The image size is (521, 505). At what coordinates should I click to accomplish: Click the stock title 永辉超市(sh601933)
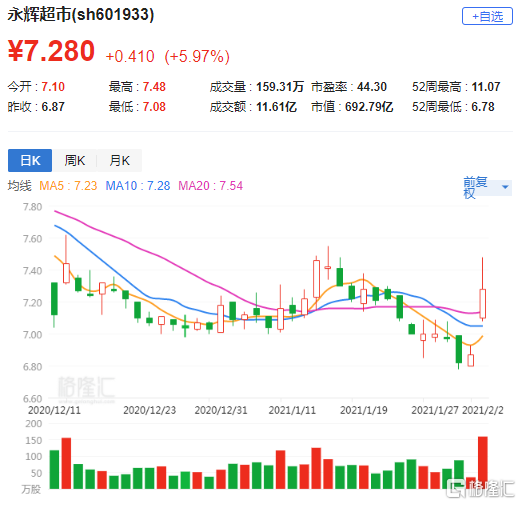pyautogui.click(x=81, y=14)
